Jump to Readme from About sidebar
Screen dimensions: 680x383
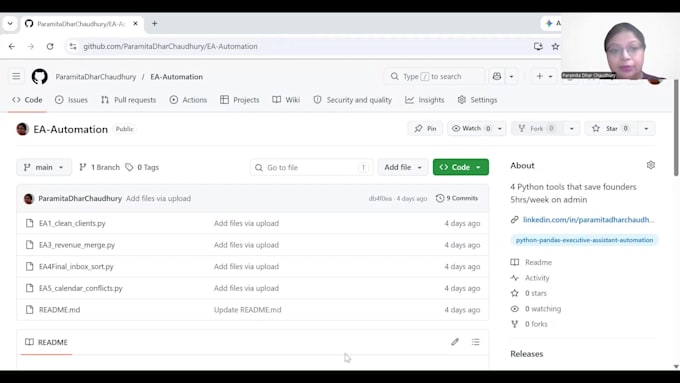[531, 262]
